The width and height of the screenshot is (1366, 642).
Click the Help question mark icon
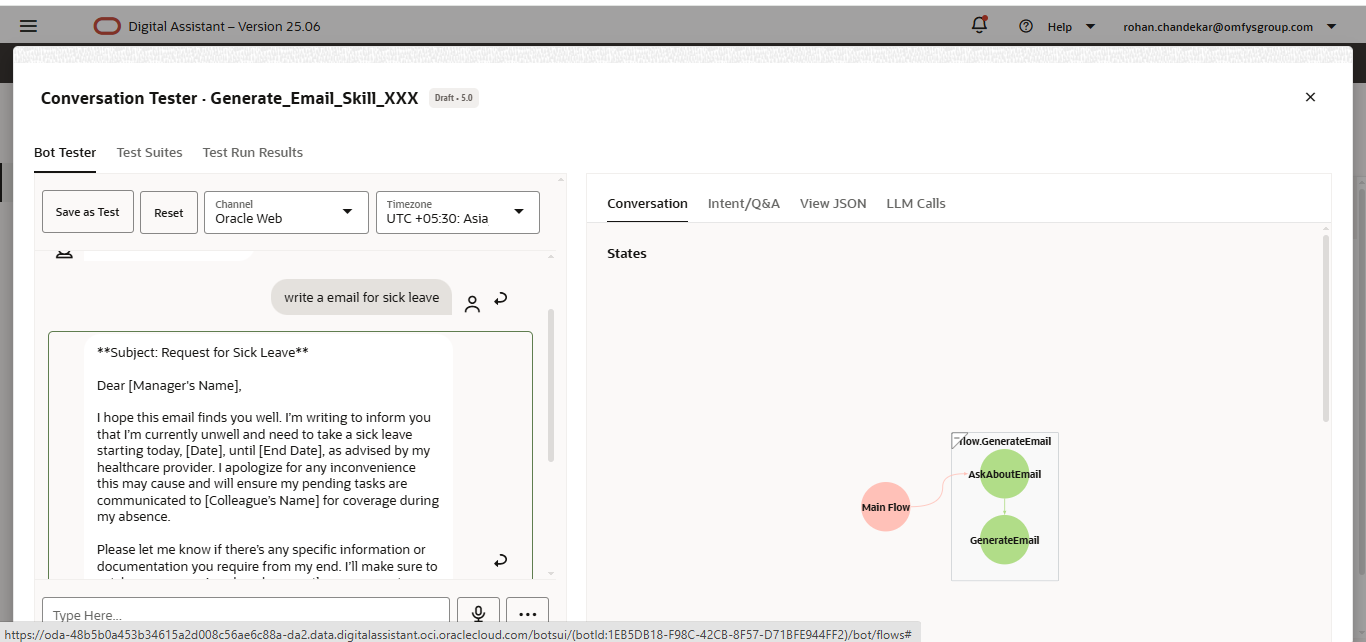[x=1026, y=26]
